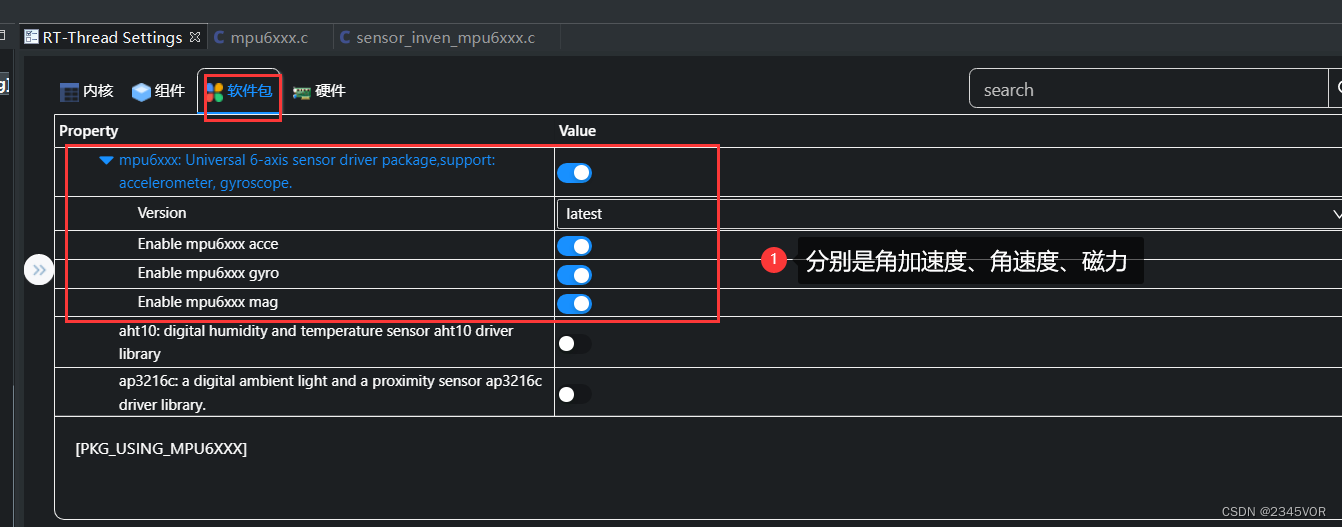
Task: Enable the ap3216c driver library switch
Action: pyautogui.click(x=574, y=394)
